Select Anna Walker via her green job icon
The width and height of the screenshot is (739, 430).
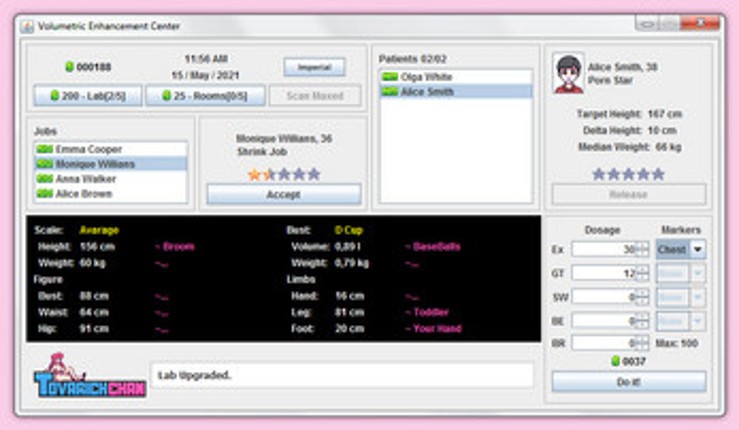click(45, 179)
